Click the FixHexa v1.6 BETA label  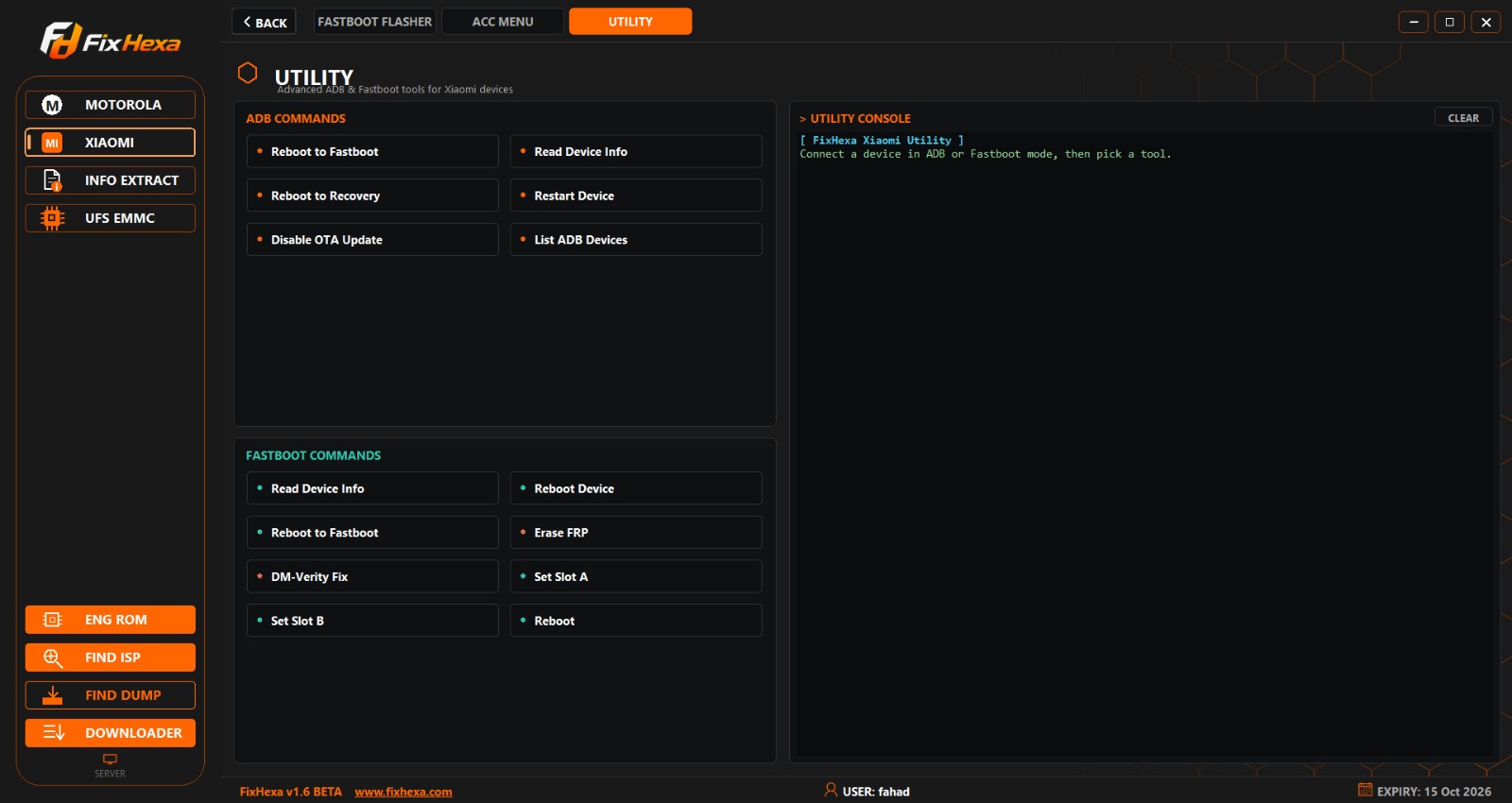point(291,792)
